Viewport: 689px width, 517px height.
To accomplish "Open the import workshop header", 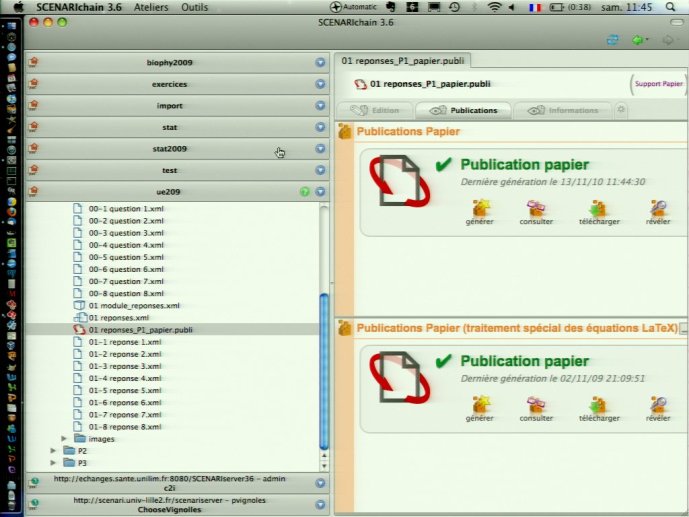I will [177, 105].
